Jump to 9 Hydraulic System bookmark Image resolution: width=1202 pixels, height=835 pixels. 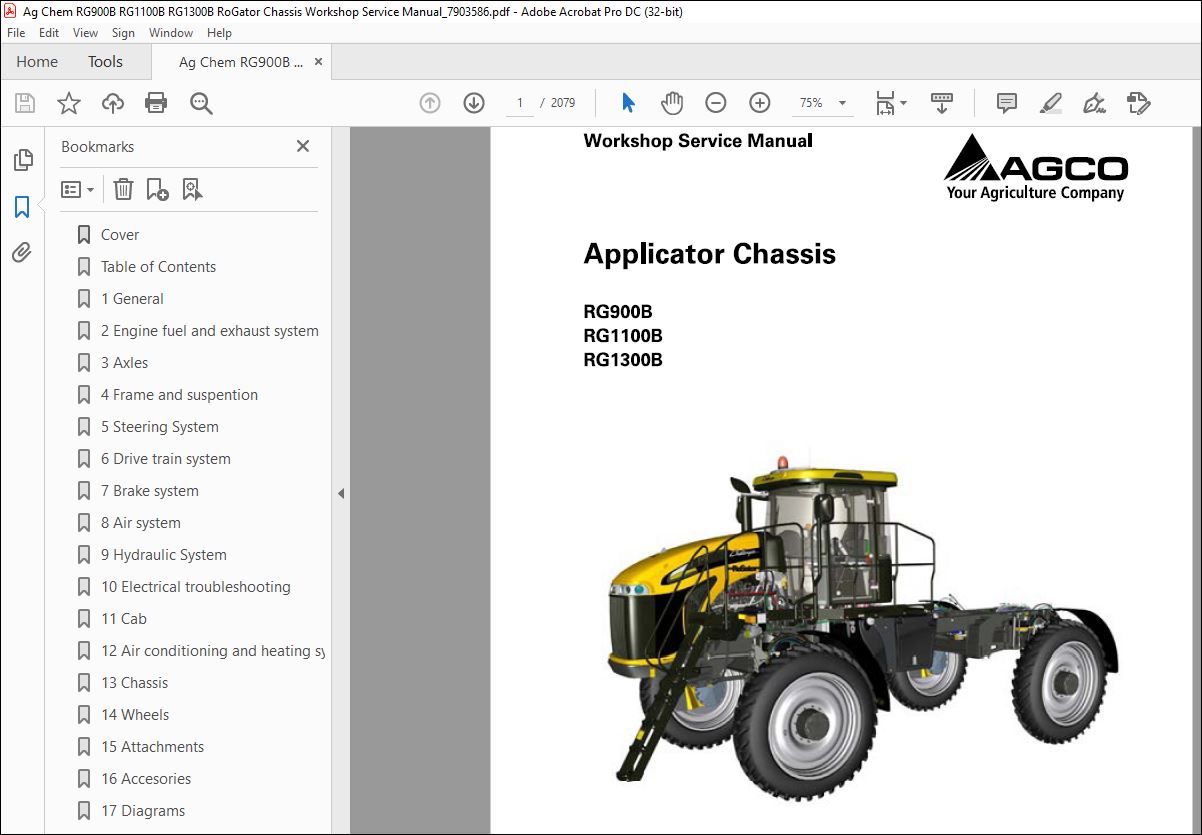[163, 555]
